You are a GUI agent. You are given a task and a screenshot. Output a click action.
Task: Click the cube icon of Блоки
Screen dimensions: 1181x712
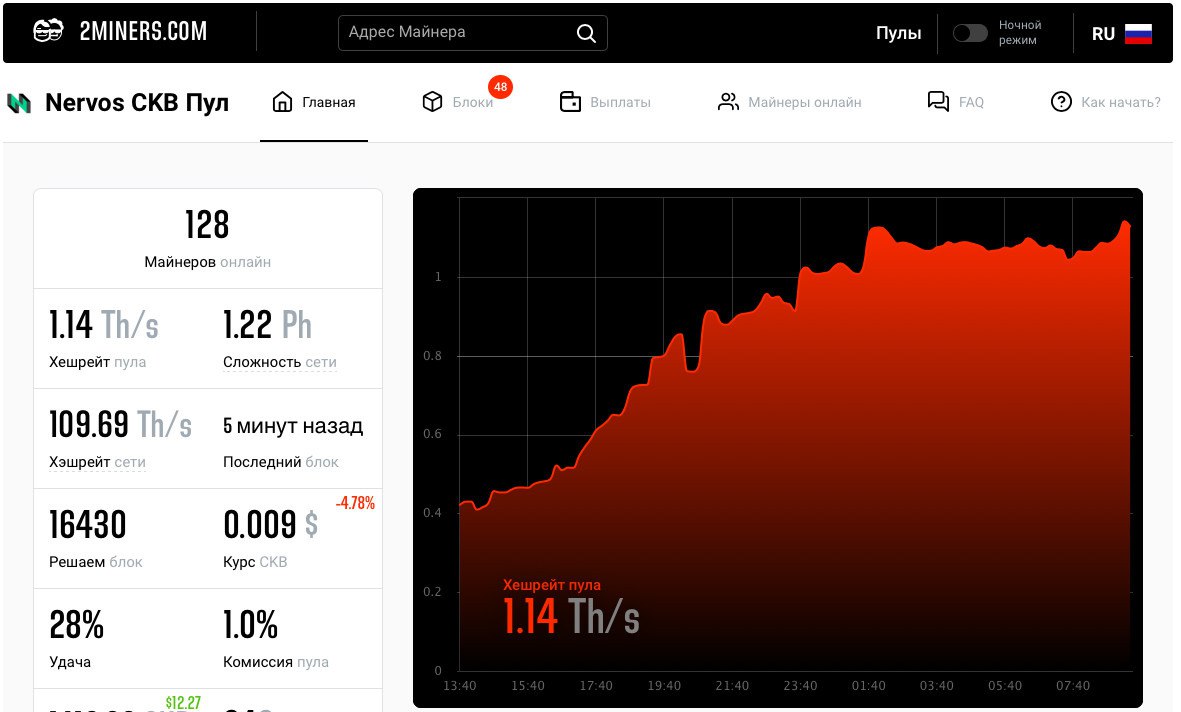tap(432, 102)
